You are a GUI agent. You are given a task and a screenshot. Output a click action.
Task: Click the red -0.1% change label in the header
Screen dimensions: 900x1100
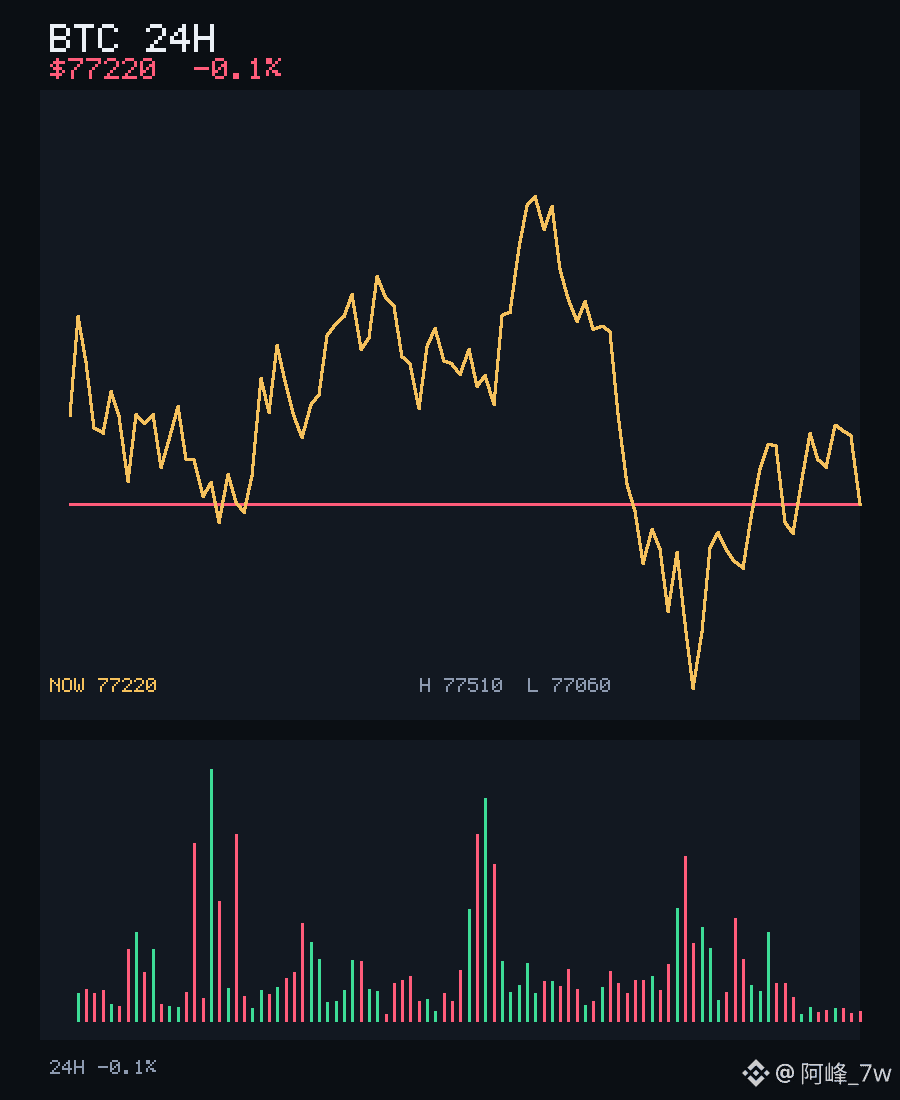(x=237, y=69)
